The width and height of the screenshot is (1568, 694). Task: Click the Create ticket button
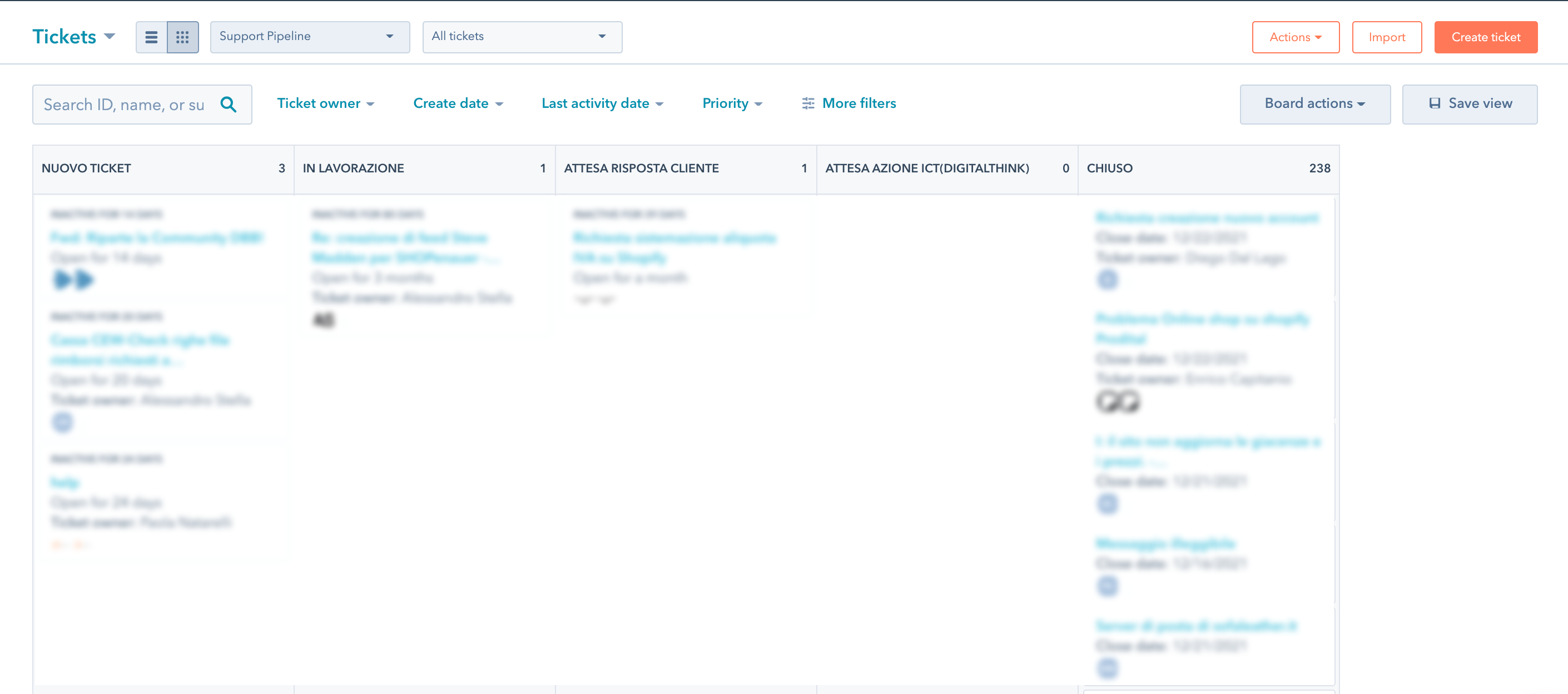coord(1486,37)
